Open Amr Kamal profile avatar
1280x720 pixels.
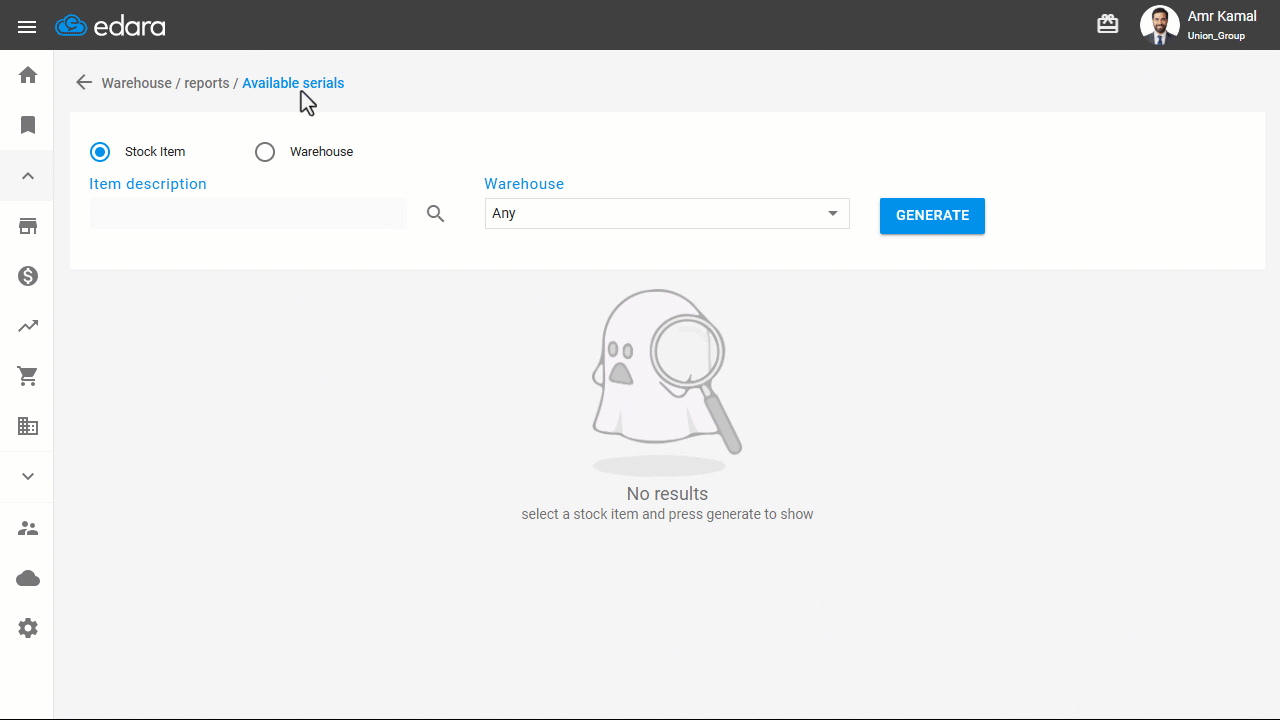[x=1159, y=25]
